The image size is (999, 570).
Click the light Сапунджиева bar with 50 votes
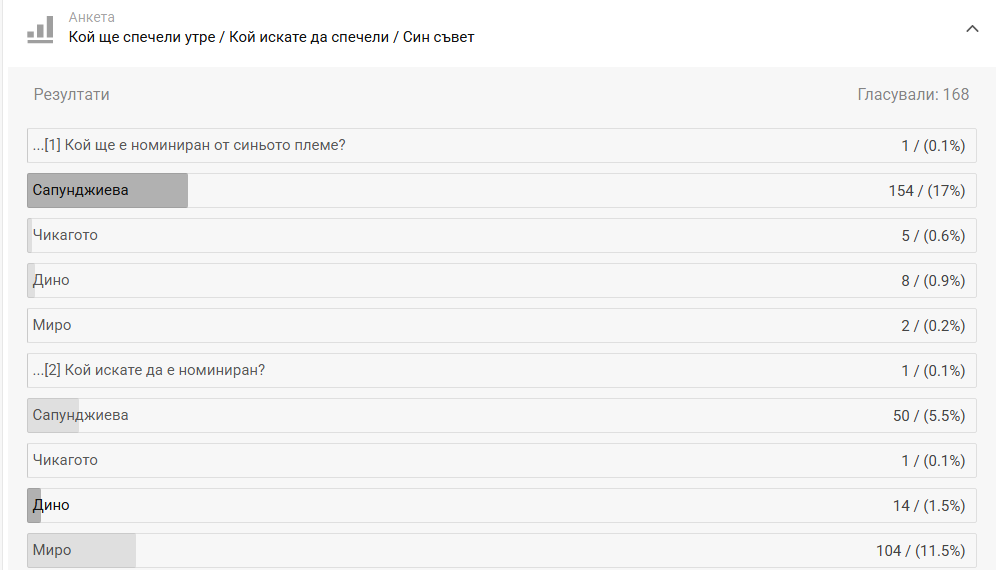[80, 415]
